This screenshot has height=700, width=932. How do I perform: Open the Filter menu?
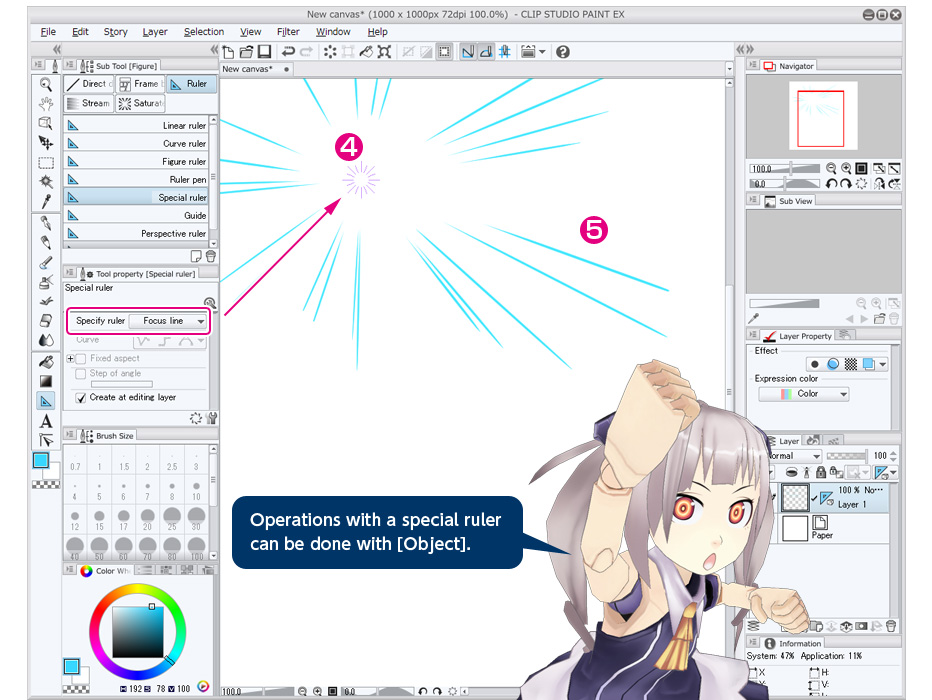(x=288, y=32)
